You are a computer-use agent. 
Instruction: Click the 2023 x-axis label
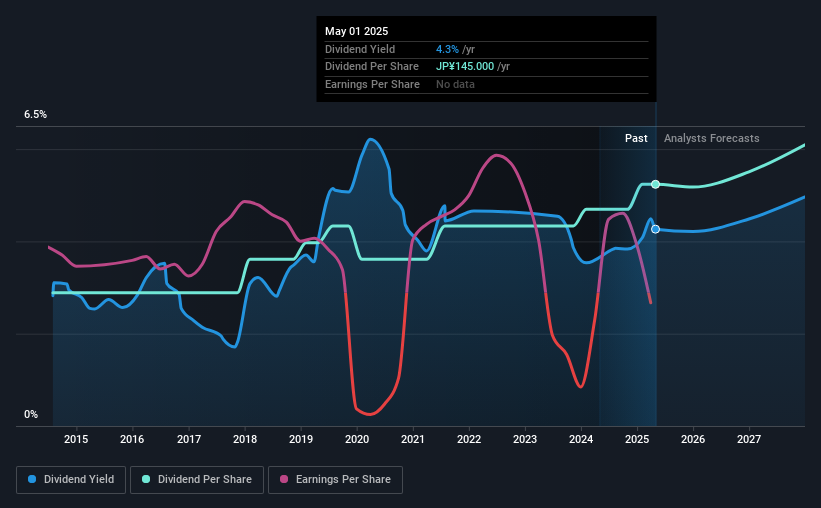(x=525, y=439)
